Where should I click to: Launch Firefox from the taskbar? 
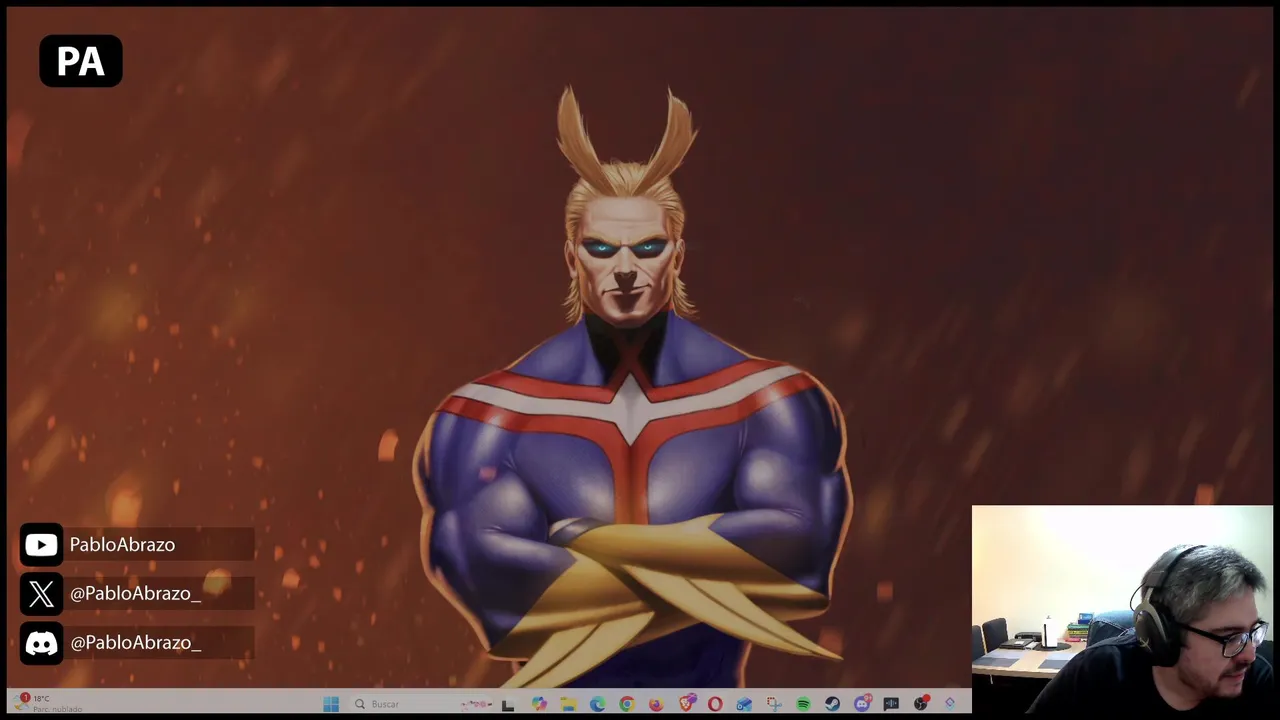tap(656, 704)
